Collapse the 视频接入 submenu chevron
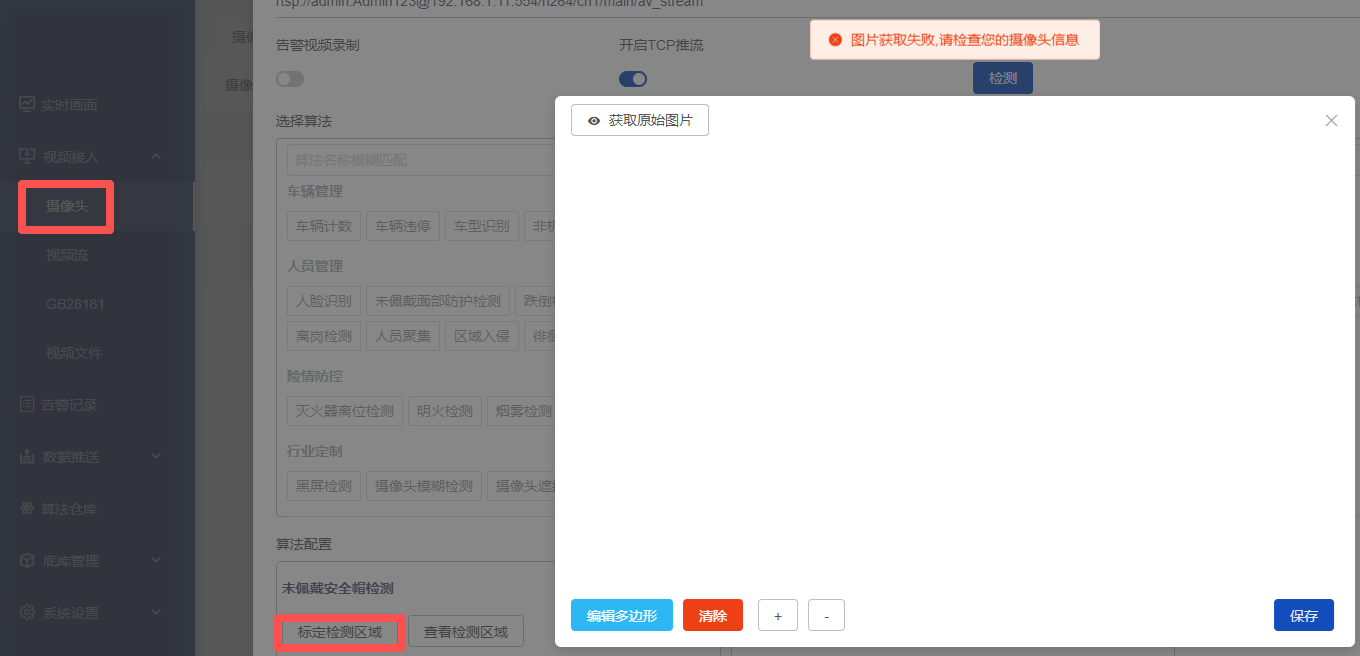Image resolution: width=1360 pixels, height=656 pixels. point(156,156)
